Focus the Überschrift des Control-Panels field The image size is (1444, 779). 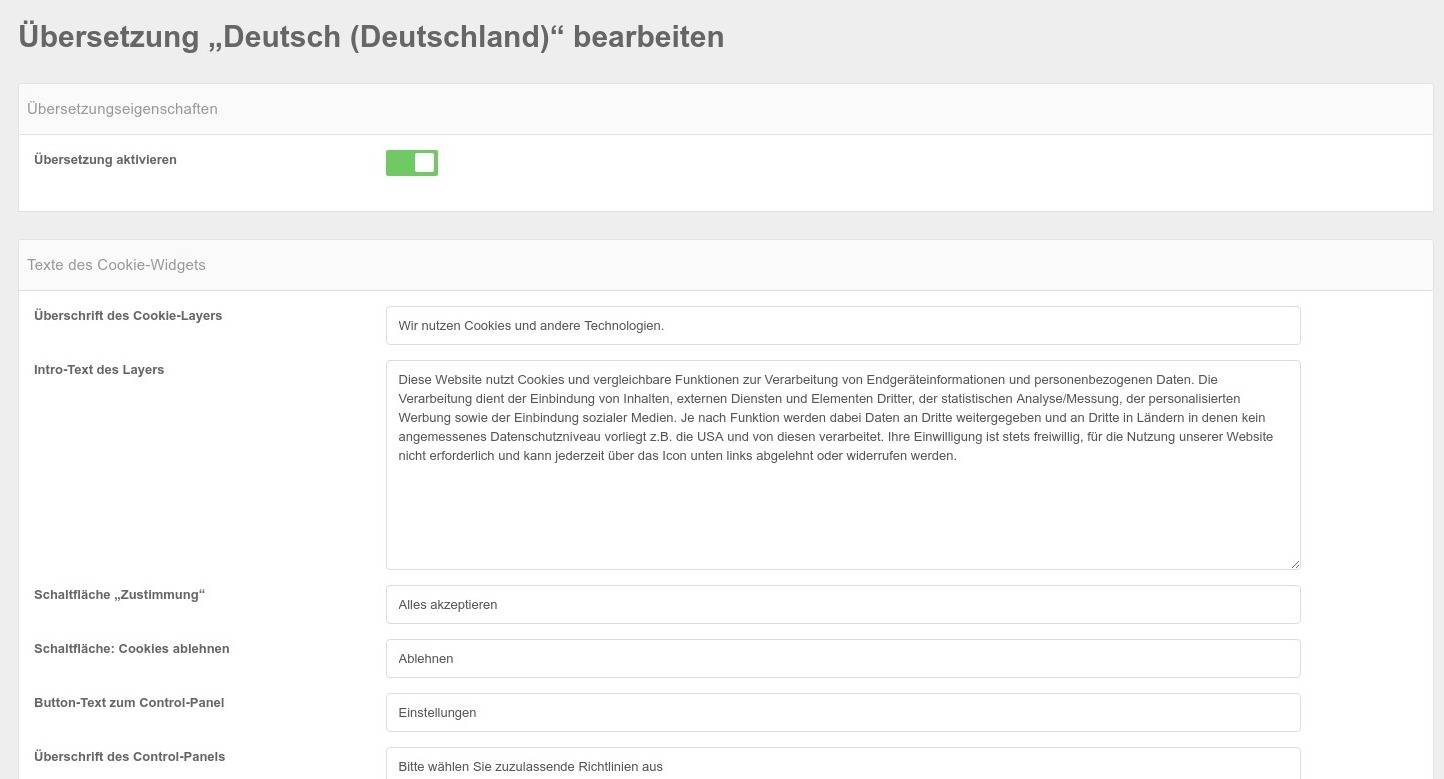coord(842,764)
